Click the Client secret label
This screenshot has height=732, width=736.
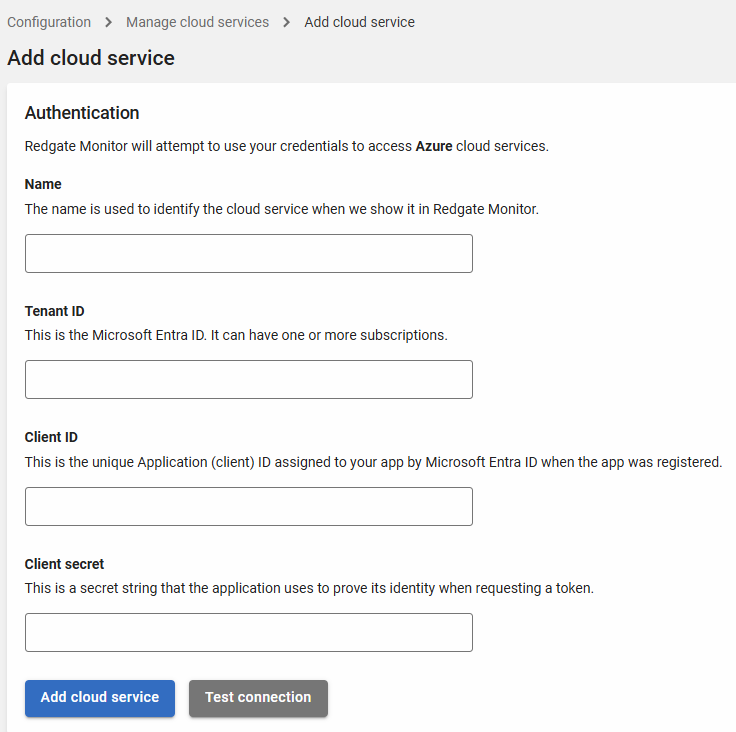[64, 564]
